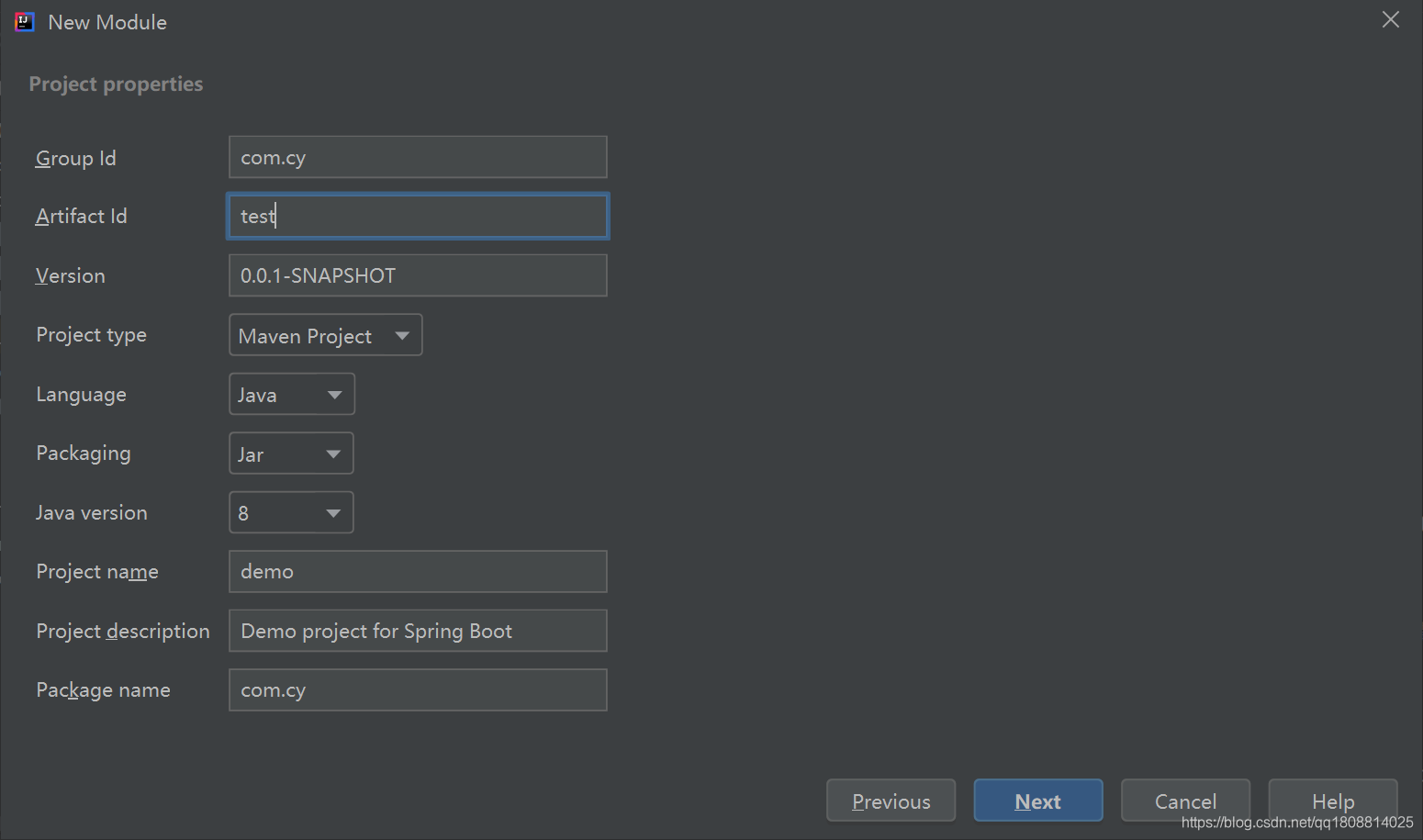Close the New Module dialog

coord(1390,19)
